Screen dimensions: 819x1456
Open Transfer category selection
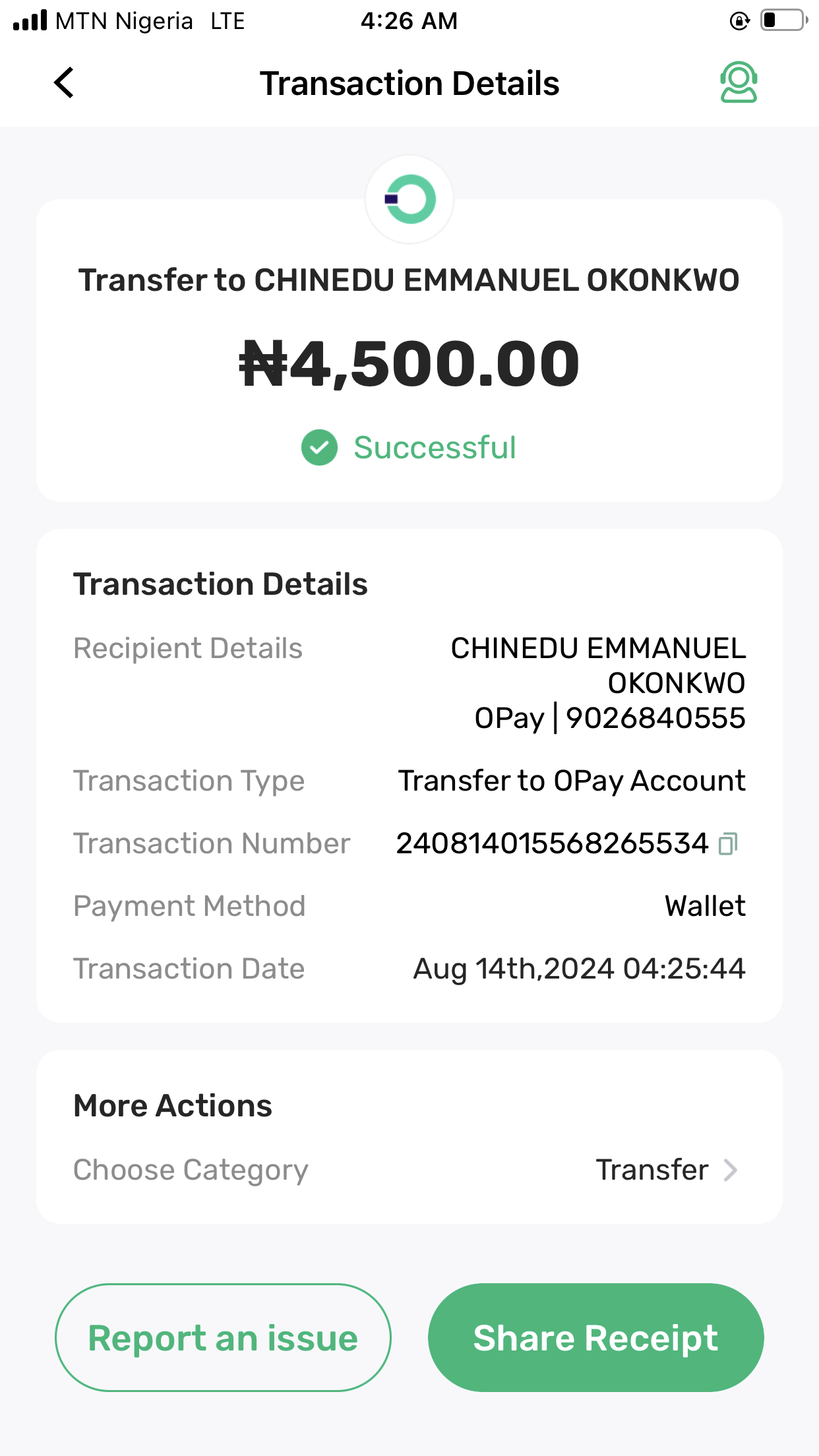(x=652, y=1170)
